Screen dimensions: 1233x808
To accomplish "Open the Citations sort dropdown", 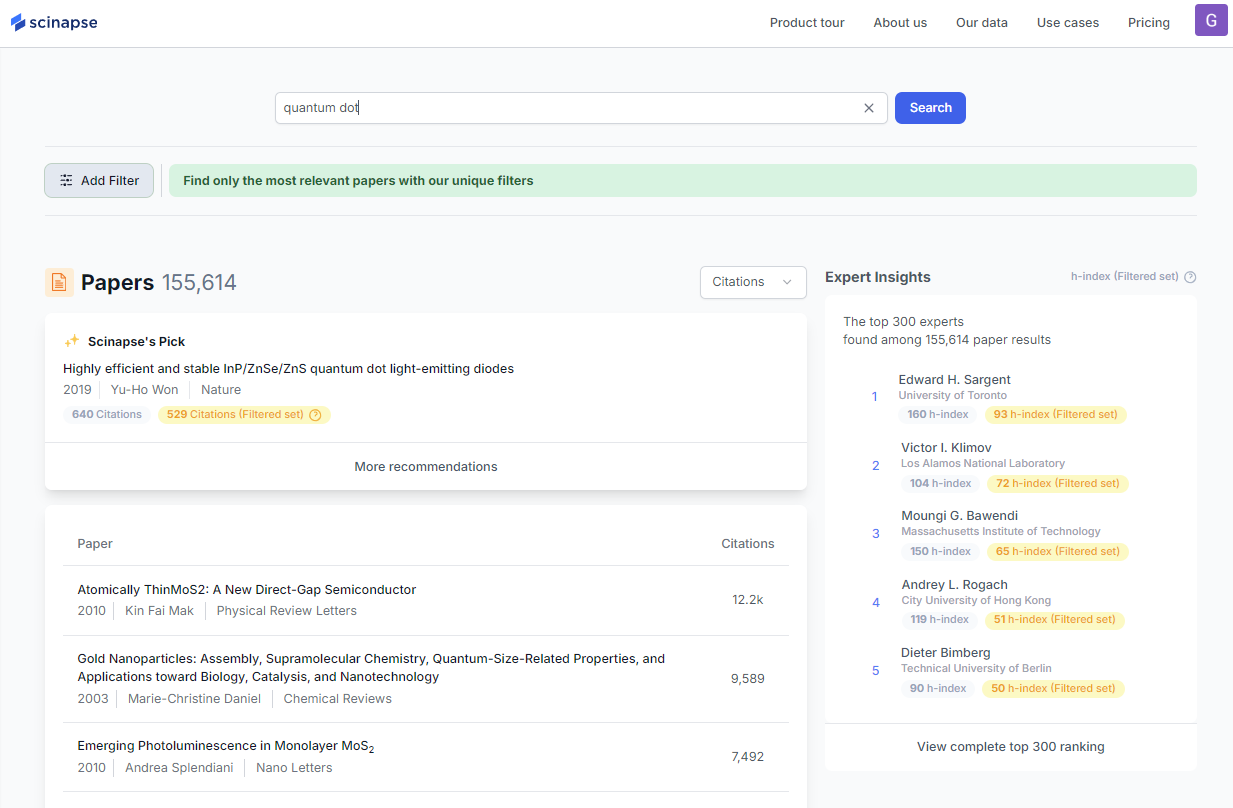I will pyautogui.click(x=753, y=282).
